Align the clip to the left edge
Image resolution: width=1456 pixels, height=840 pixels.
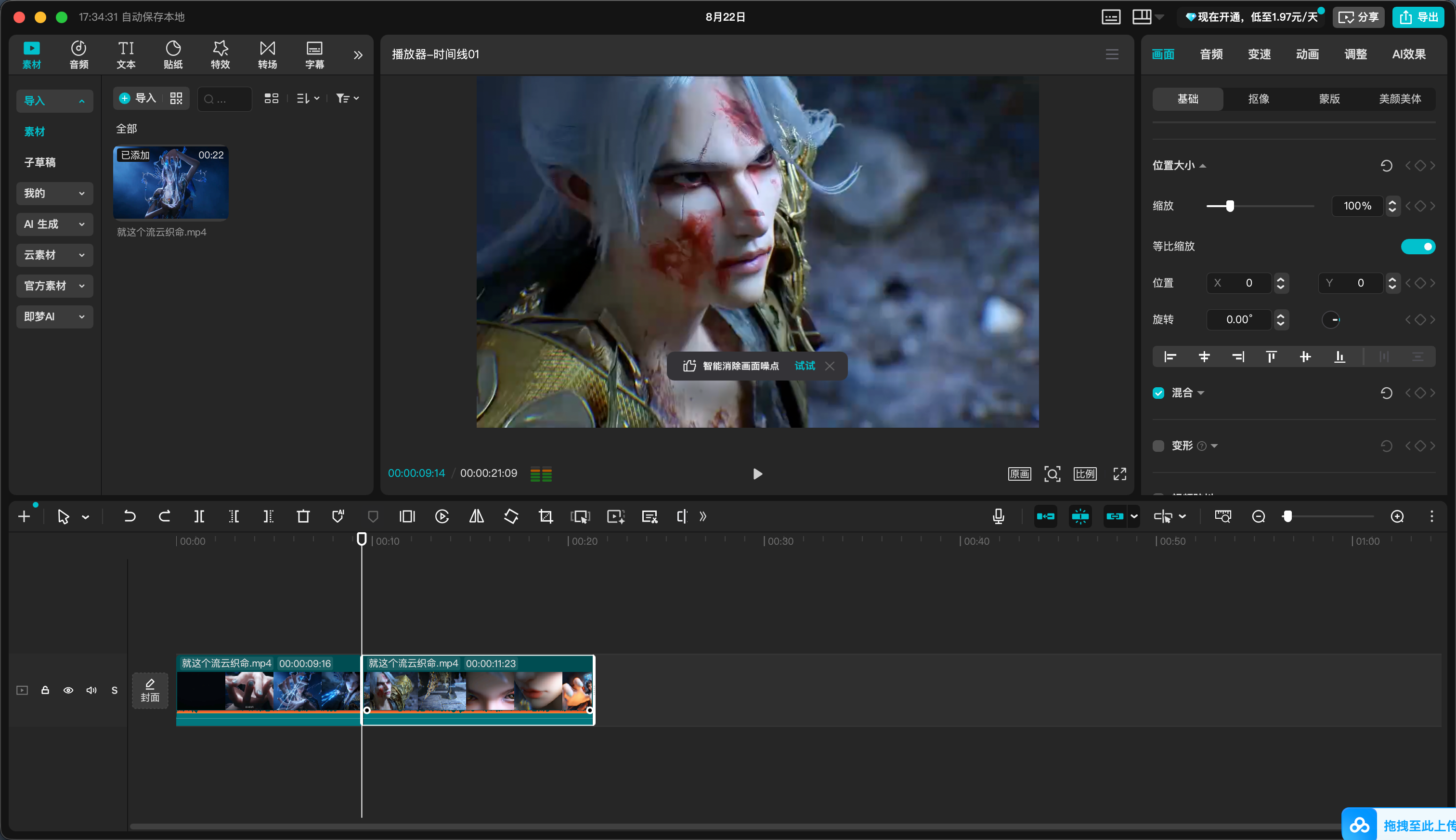tap(1170, 356)
